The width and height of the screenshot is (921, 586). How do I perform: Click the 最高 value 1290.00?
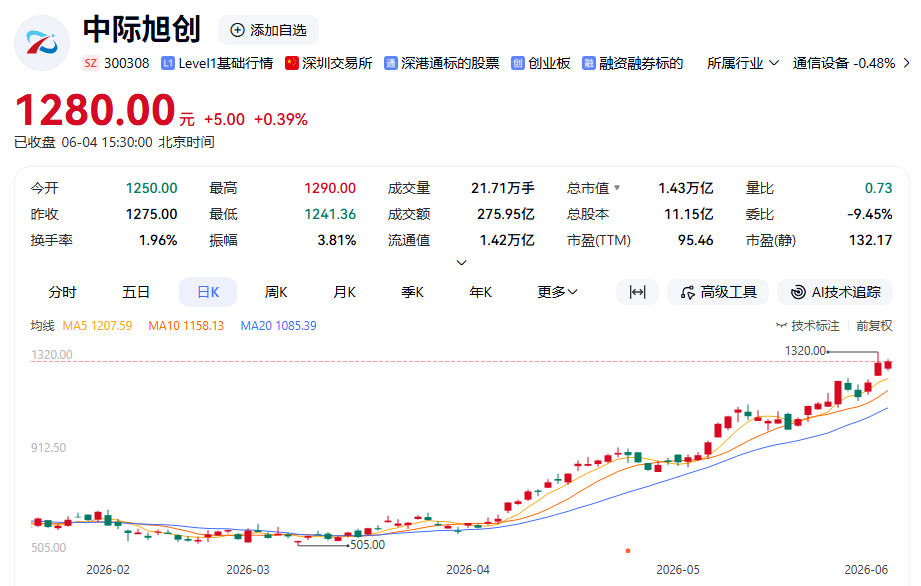pyautogui.click(x=330, y=188)
